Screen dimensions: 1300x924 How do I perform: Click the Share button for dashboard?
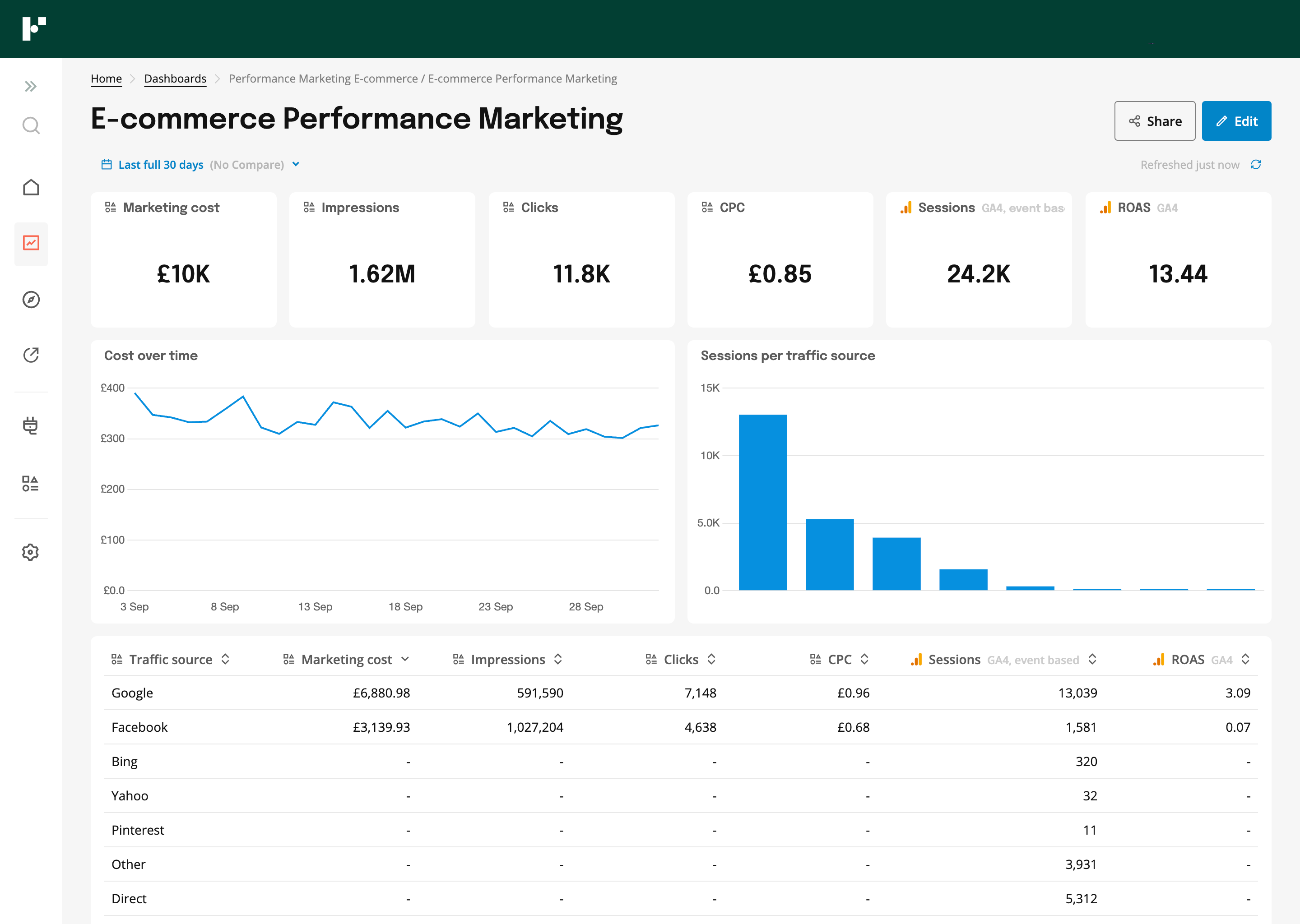1154,120
